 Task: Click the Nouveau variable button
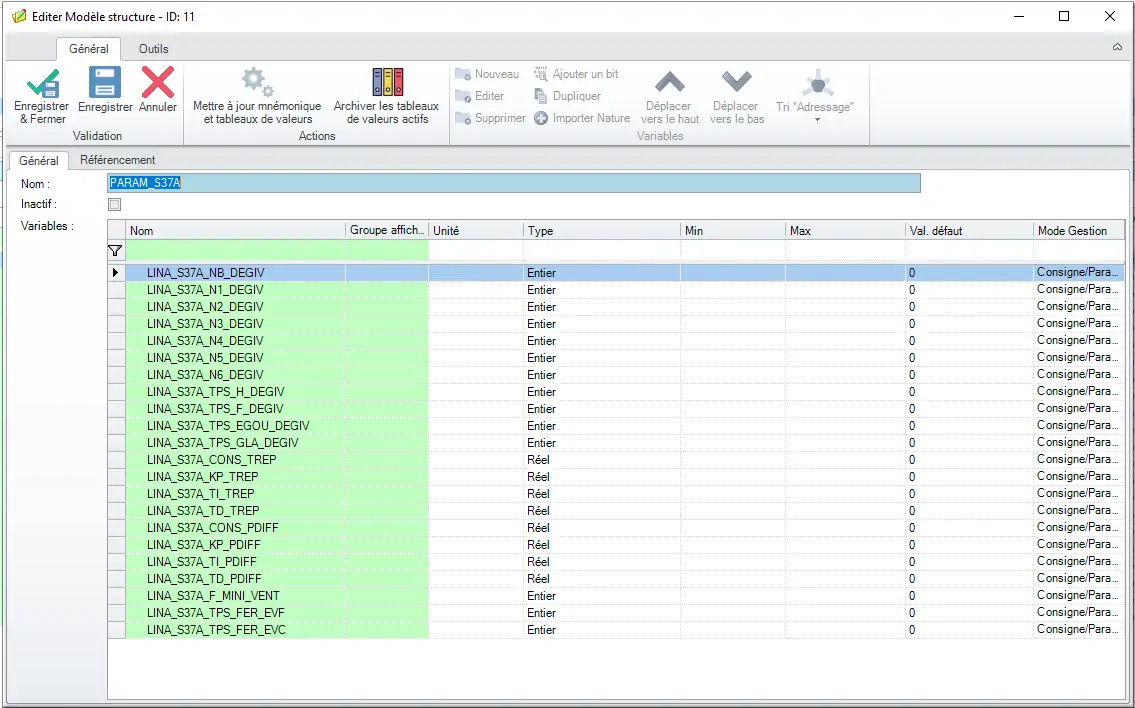[x=487, y=74]
